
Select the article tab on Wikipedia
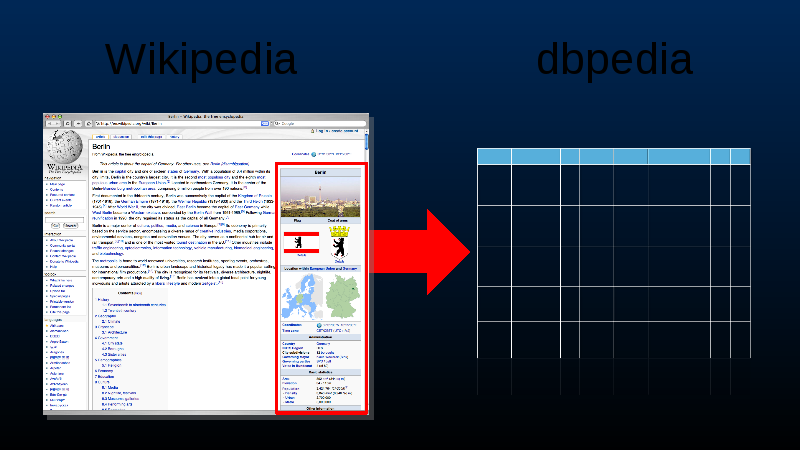click(101, 137)
